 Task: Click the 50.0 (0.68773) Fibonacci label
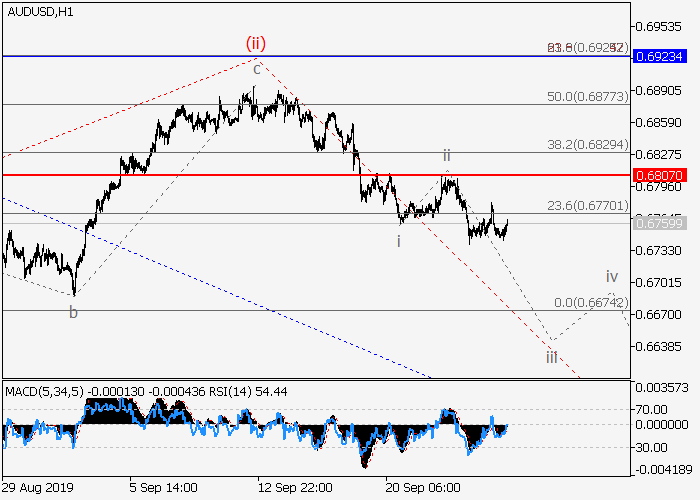[587, 95]
